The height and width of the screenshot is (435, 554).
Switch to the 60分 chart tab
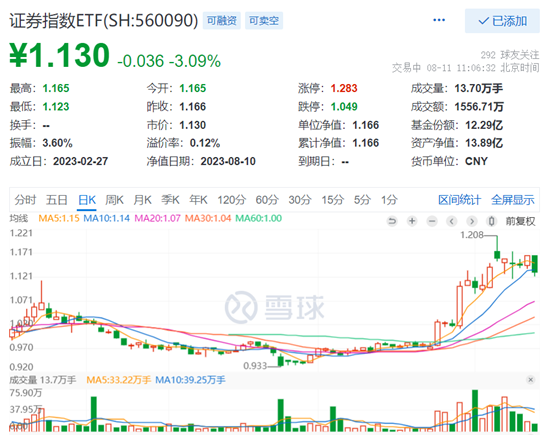(x=267, y=200)
